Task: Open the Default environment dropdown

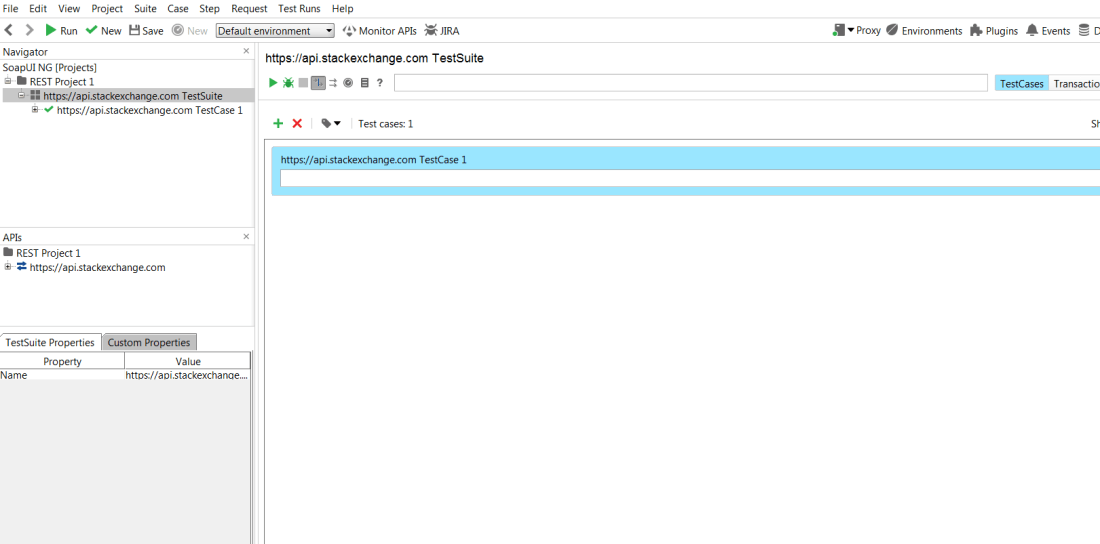Action: tap(275, 31)
